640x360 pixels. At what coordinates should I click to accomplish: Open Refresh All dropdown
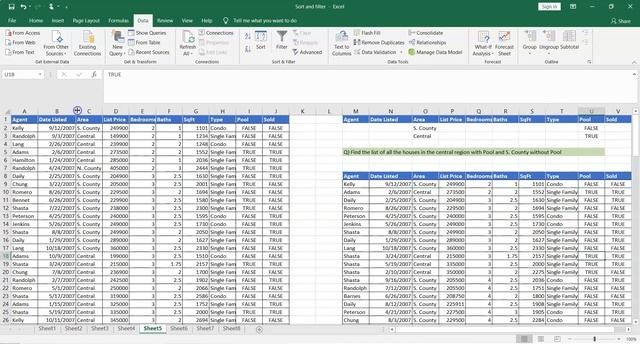(187, 43)
